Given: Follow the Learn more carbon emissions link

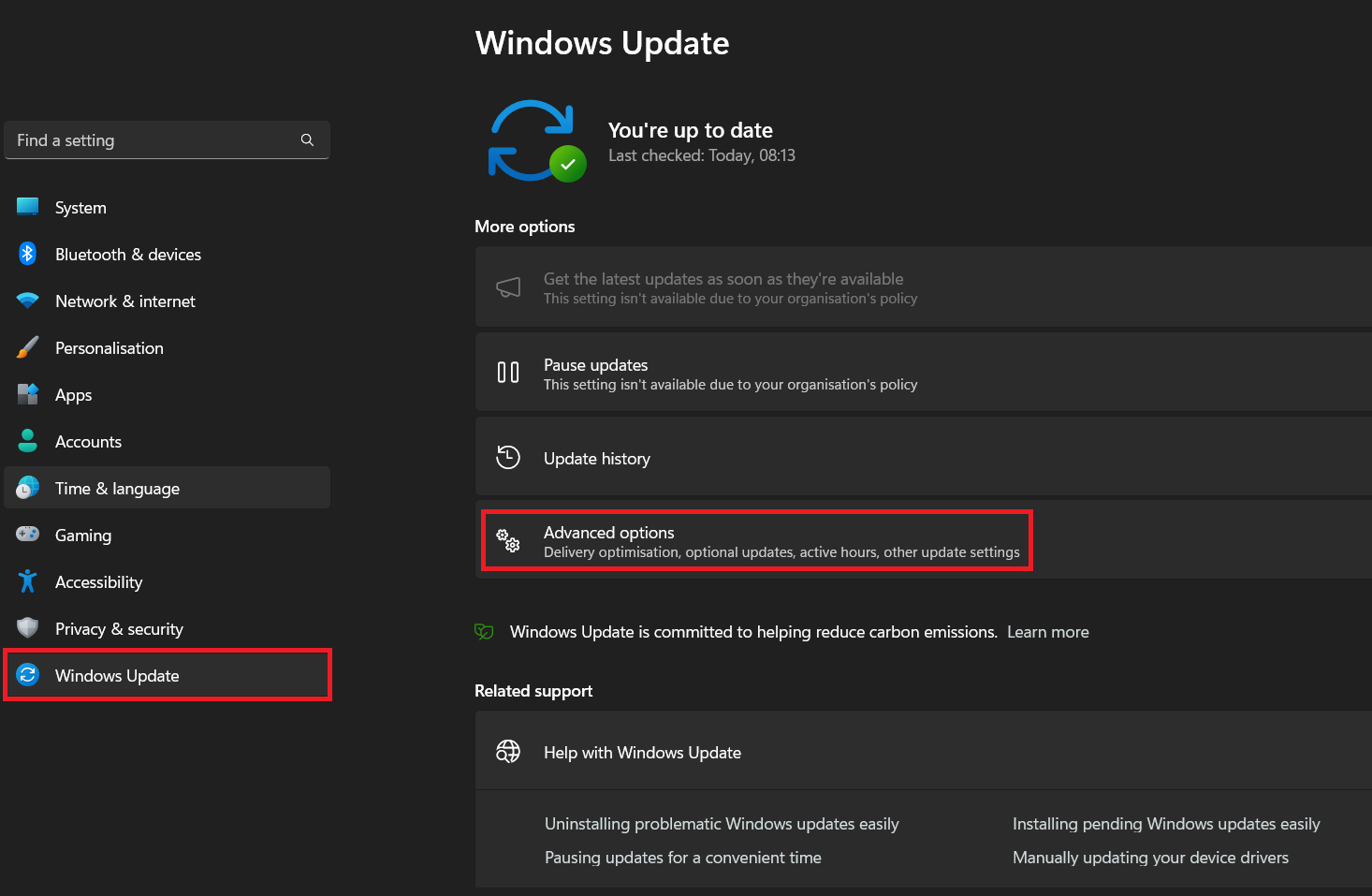Looking at the screenshot, I should pos(1047,632).
